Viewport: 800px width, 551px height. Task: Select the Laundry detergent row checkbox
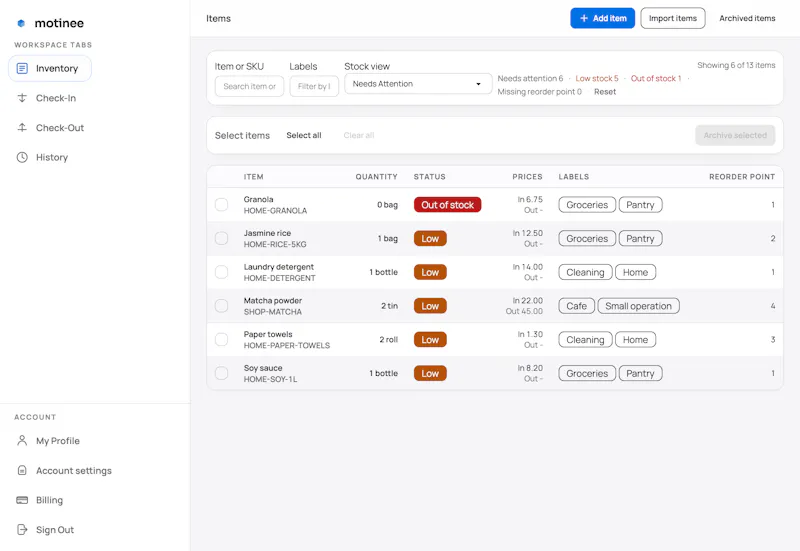221,272
